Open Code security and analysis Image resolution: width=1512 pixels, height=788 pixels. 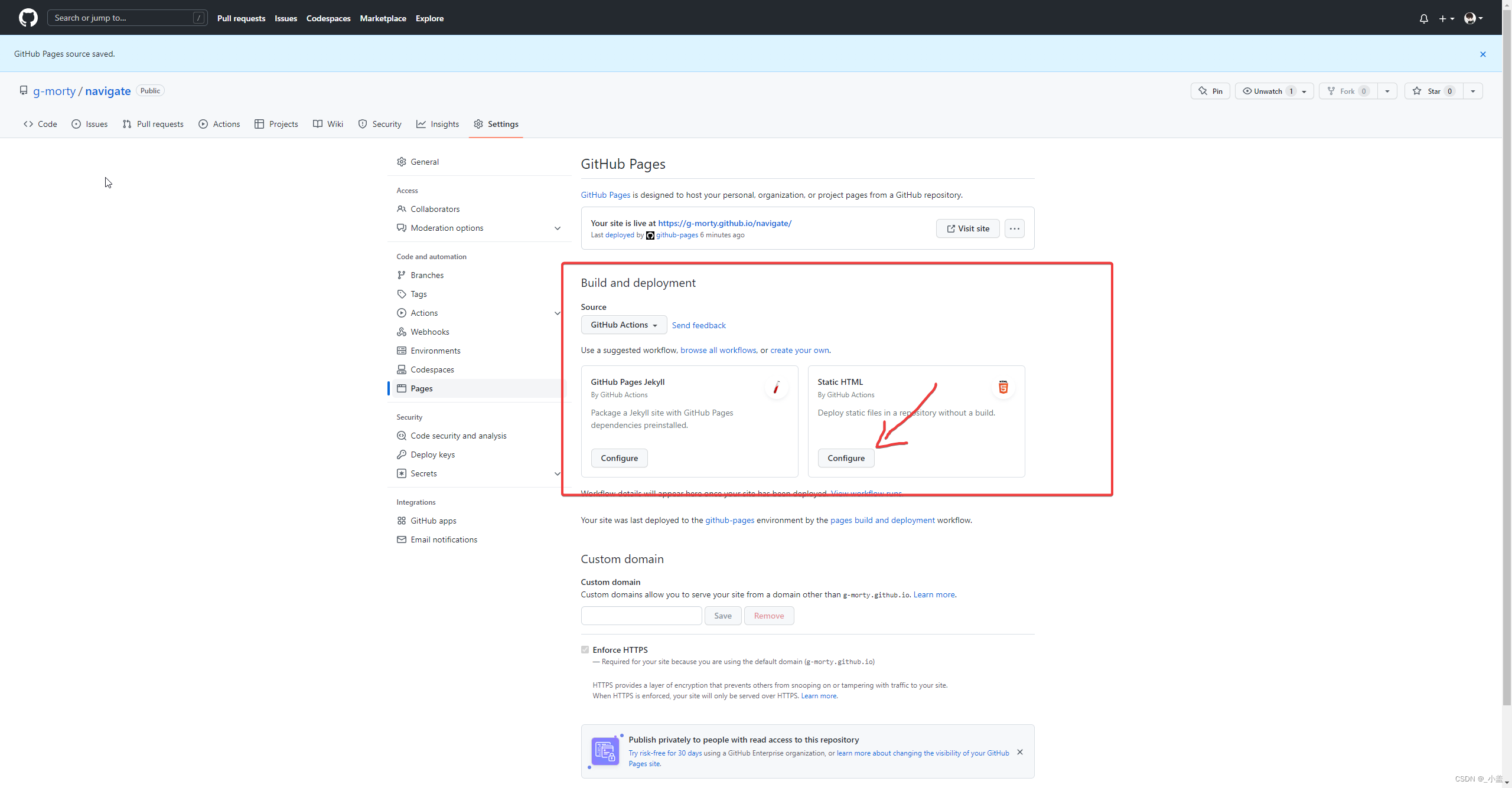point(478,436)
